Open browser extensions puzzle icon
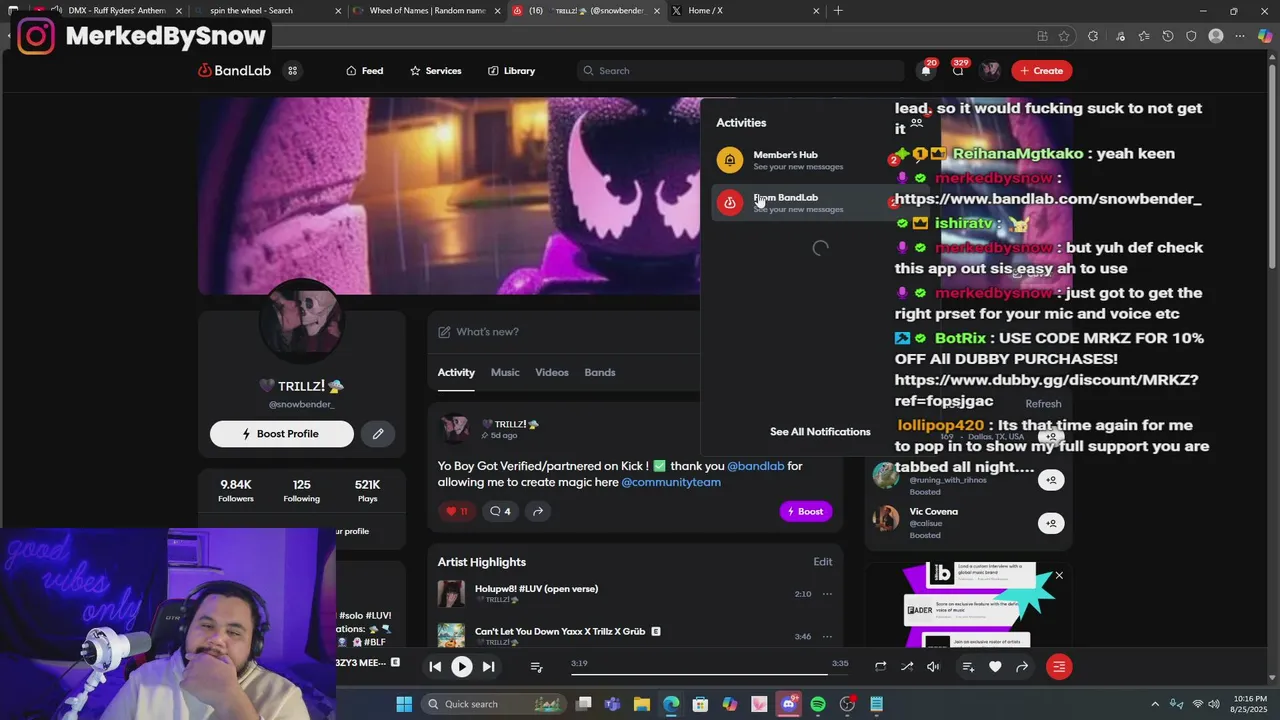This screenshot has height=720, width=1280. (x=1093, y=36)
